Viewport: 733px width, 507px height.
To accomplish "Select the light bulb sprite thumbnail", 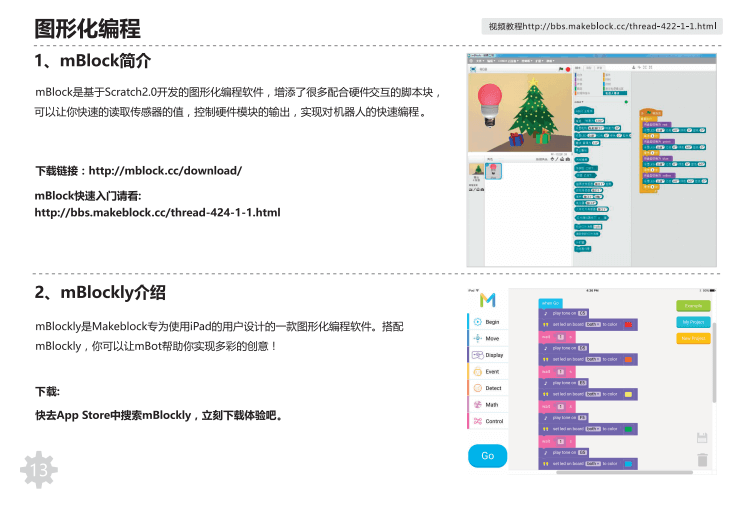I will (493, 171).
